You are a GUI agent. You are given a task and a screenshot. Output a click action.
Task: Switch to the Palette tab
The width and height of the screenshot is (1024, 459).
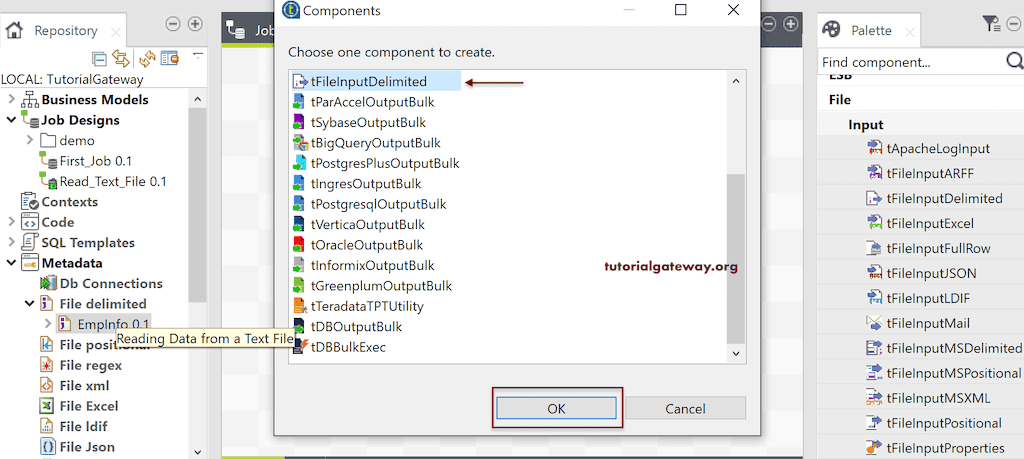[871, 30]
